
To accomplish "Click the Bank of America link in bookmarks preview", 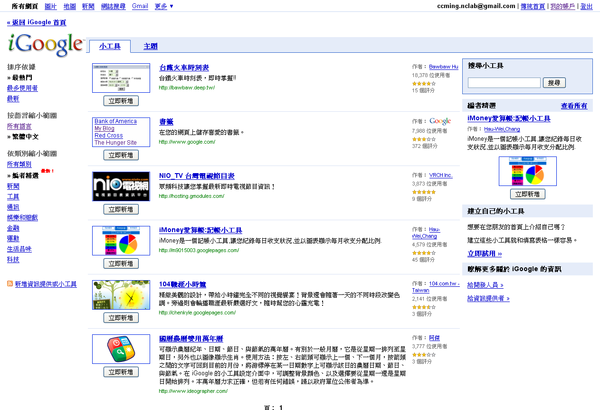I will [116, 121].
